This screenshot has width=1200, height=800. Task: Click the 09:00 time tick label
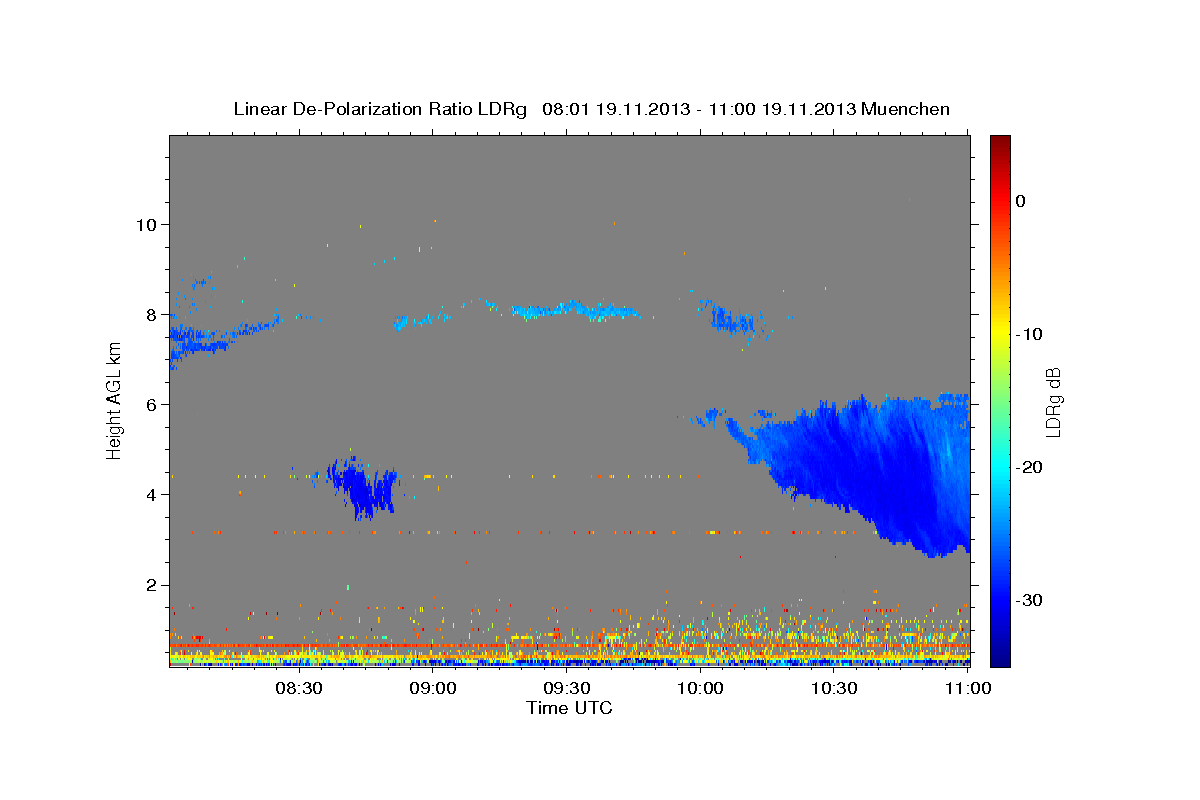(432, 688)
